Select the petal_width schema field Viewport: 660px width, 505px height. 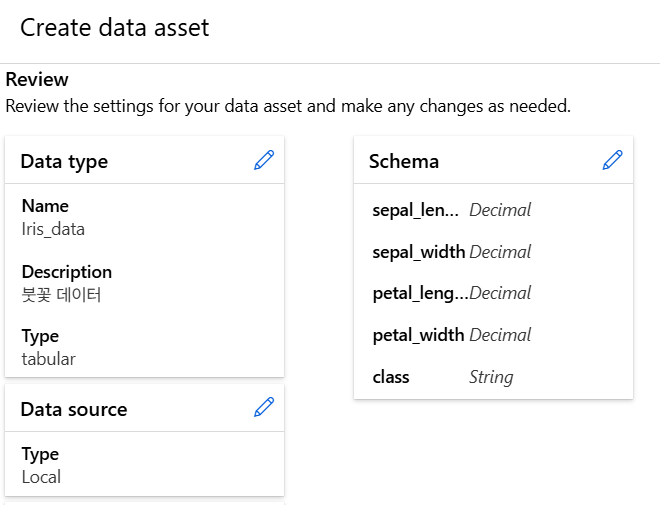pos(418,334)
